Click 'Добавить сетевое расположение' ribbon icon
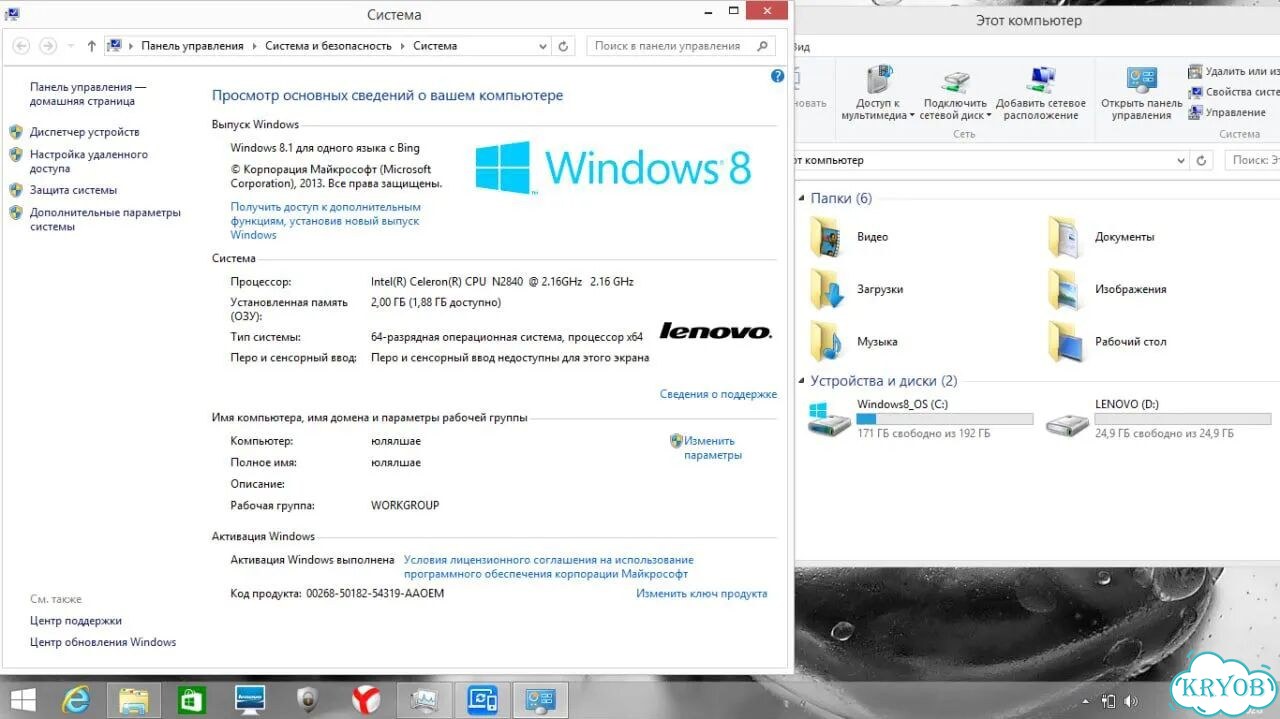Image resolution: width=1280 pixels, height=719 pixels. (1041, 80)
